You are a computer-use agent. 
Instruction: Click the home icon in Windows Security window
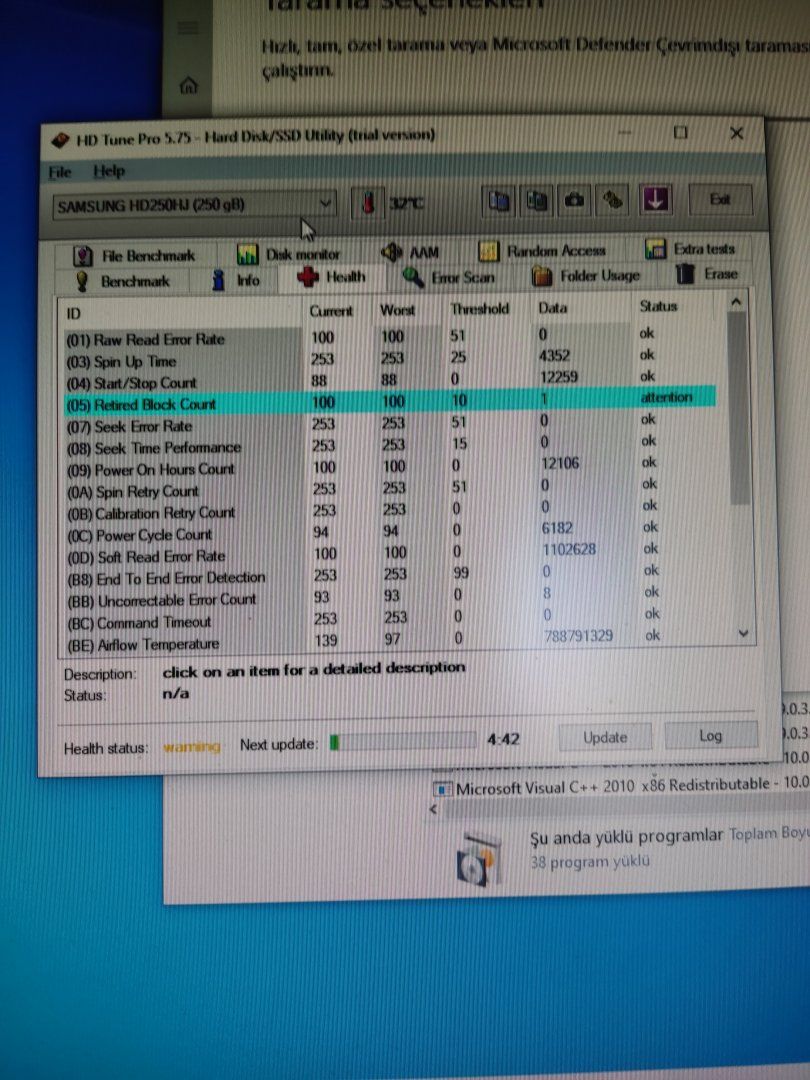[x=189, y=86]
